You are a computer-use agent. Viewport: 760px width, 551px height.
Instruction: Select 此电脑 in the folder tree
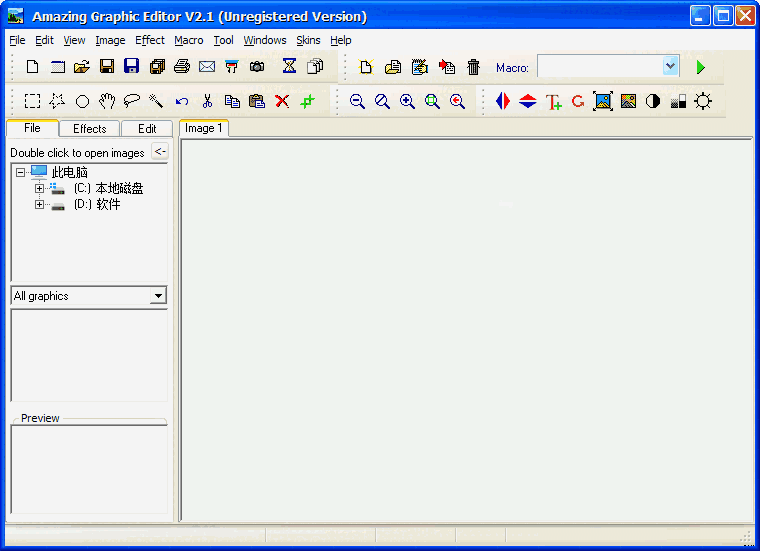(69, 173)
